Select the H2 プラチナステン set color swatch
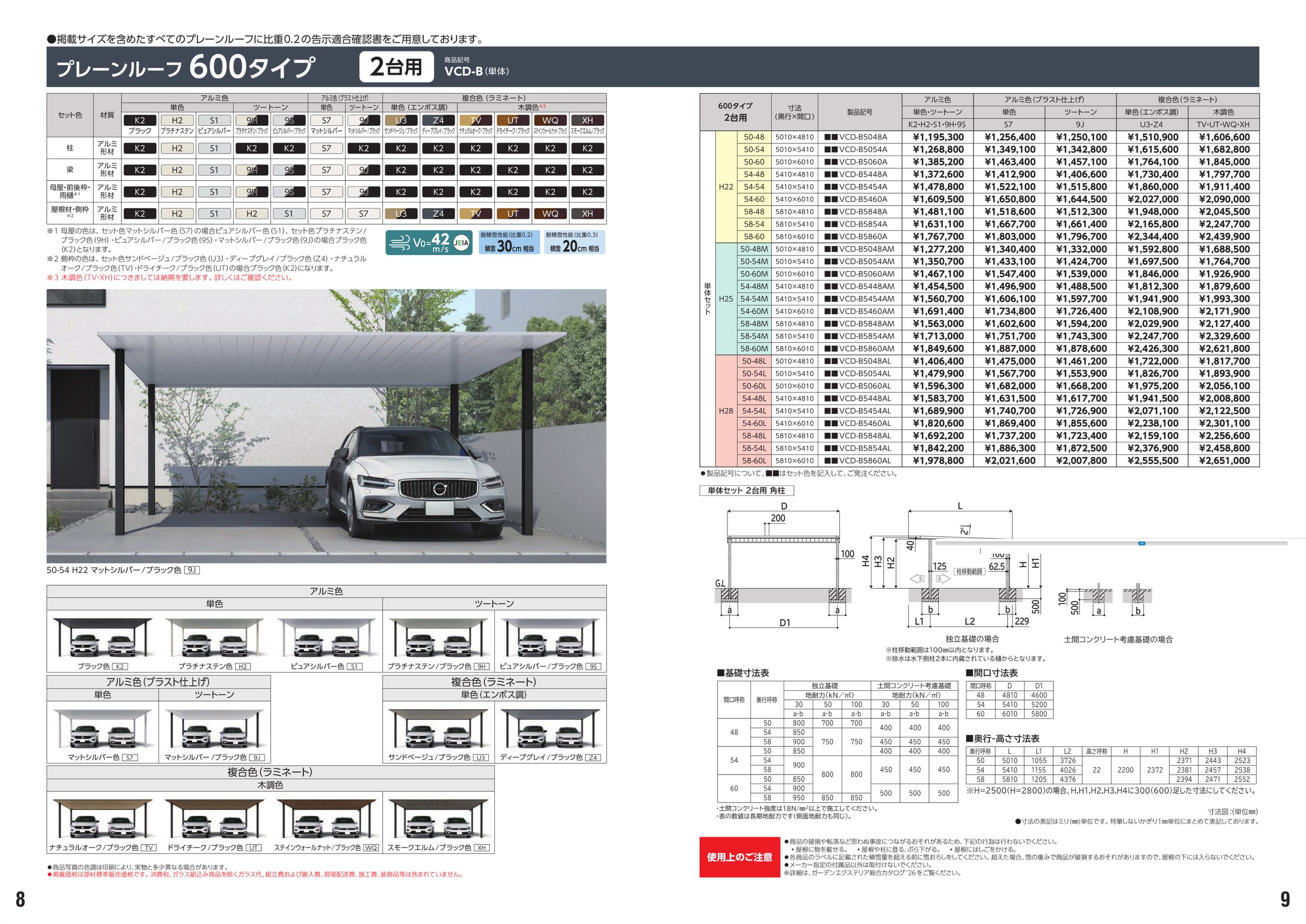 [177, 120]
